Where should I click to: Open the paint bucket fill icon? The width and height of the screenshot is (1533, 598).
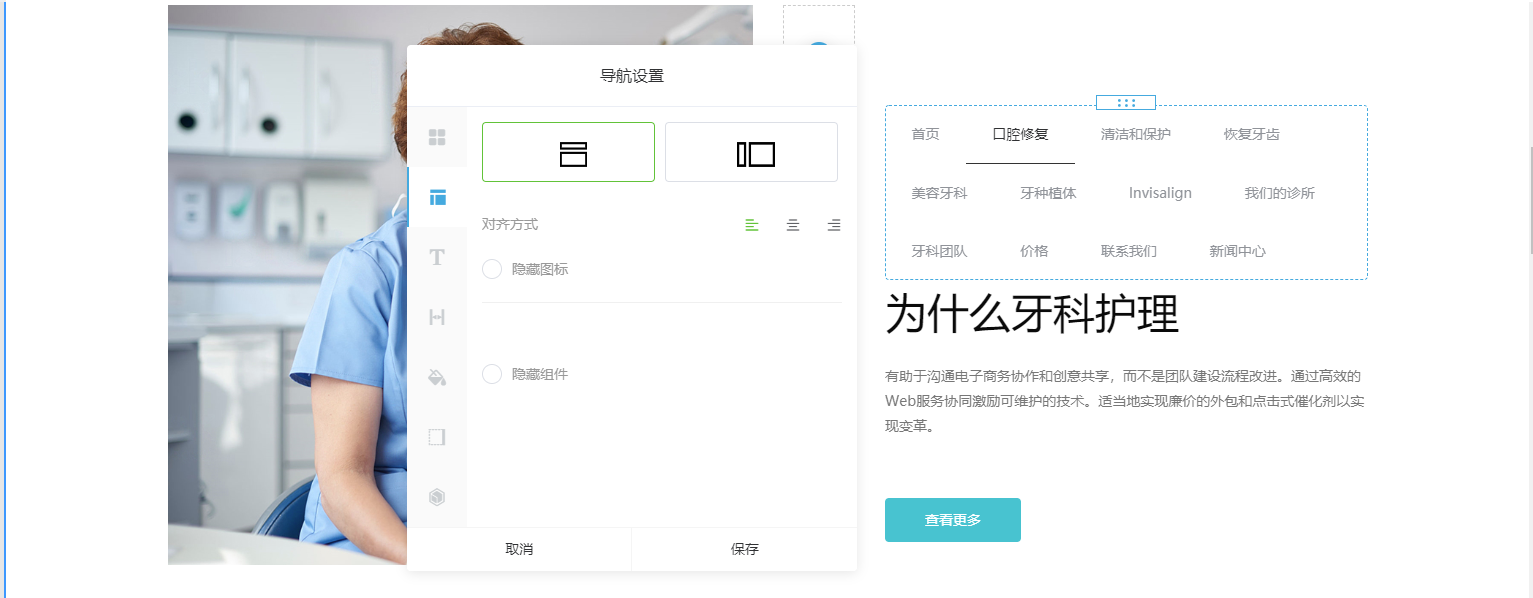click(x=437, y=377)
